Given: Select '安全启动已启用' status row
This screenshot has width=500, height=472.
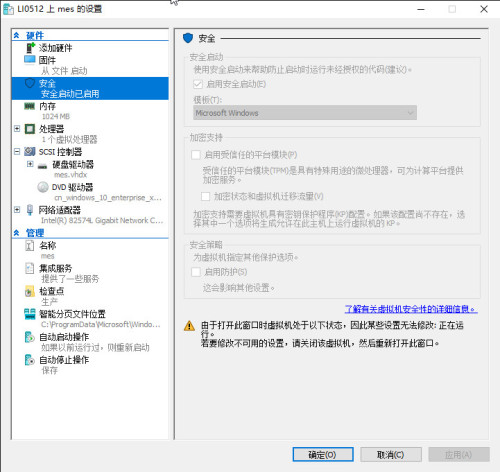Looking at the screenshot, I should (x=70, y=94).
